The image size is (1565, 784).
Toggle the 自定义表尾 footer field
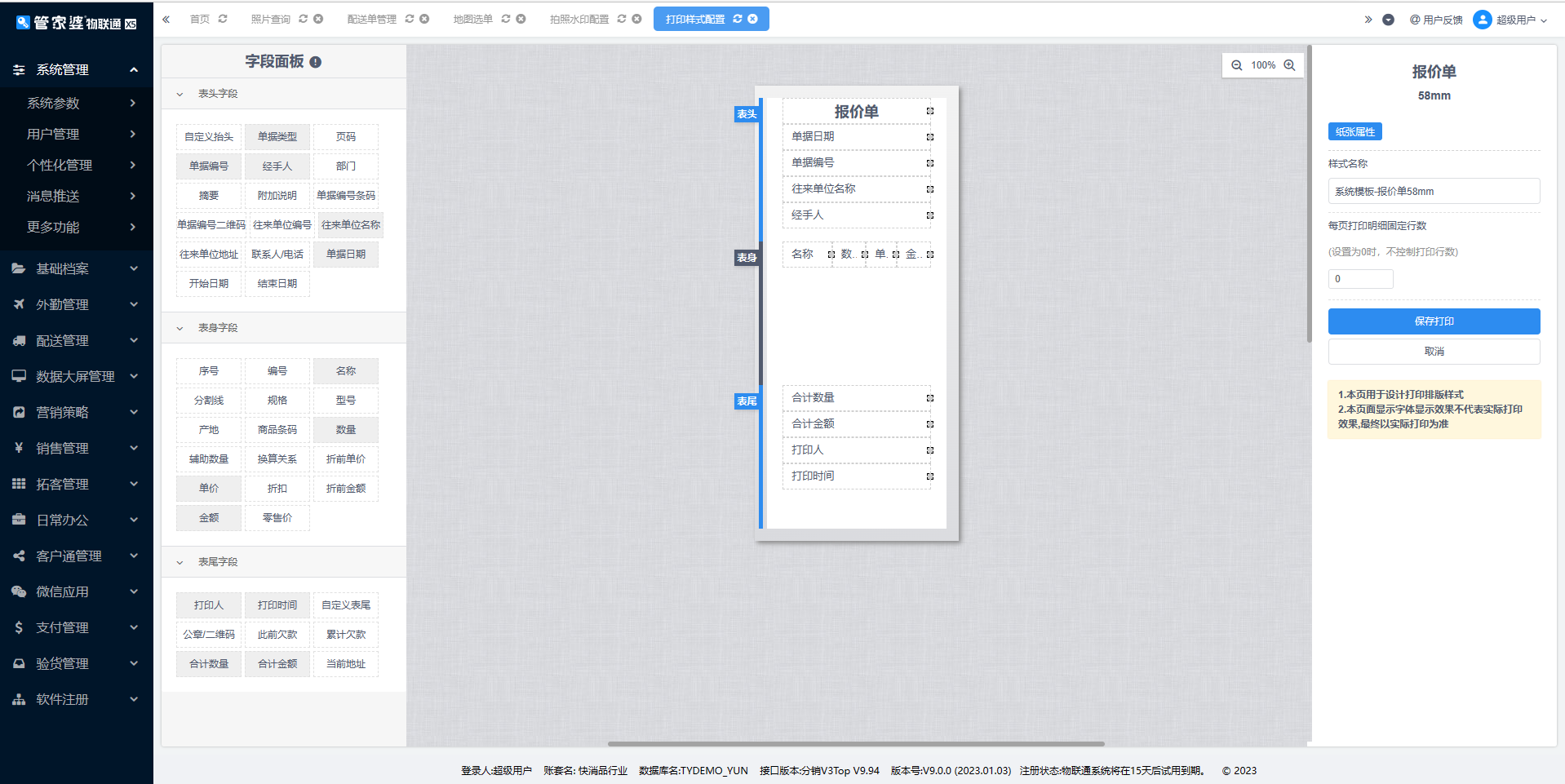point(346,605)
